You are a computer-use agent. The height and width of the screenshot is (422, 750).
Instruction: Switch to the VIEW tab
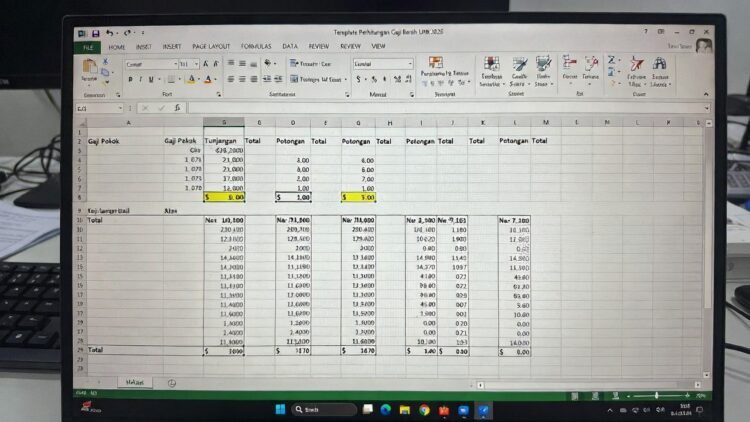(x=378, y=46)
